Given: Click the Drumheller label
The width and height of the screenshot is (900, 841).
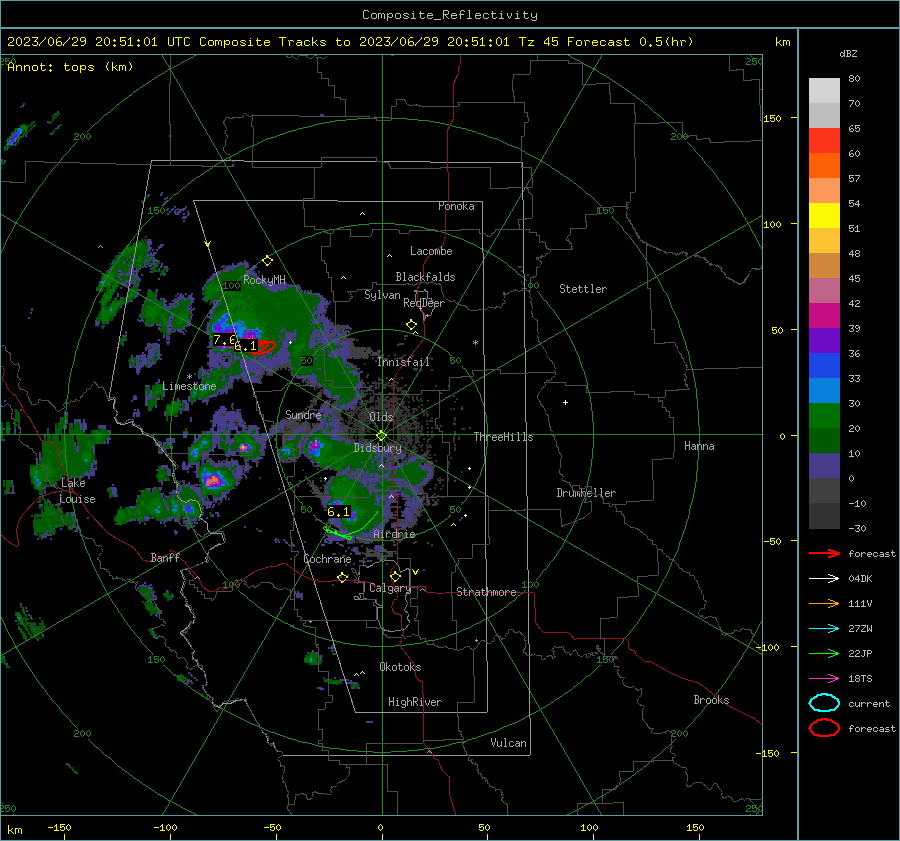Looking at the screenshot, I should 586,493.
